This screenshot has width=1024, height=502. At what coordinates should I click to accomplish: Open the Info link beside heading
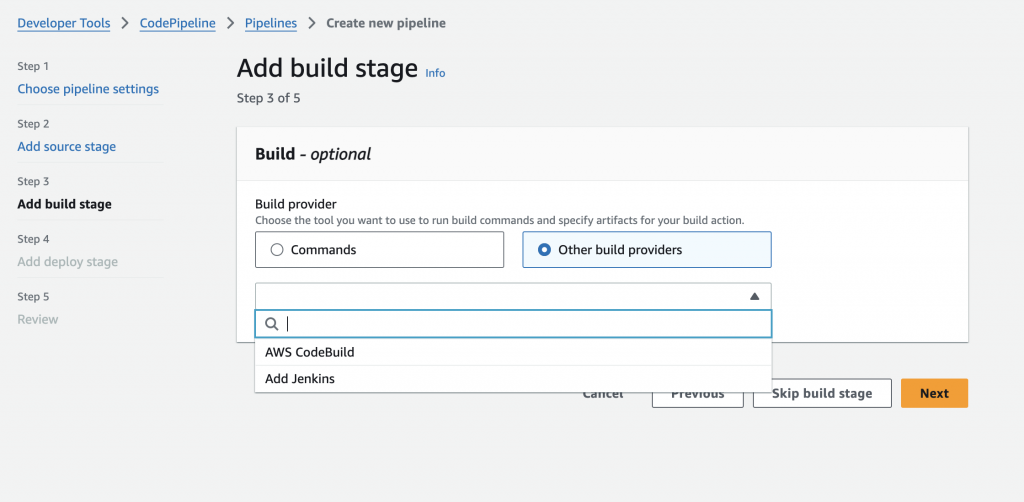[435, 73]
